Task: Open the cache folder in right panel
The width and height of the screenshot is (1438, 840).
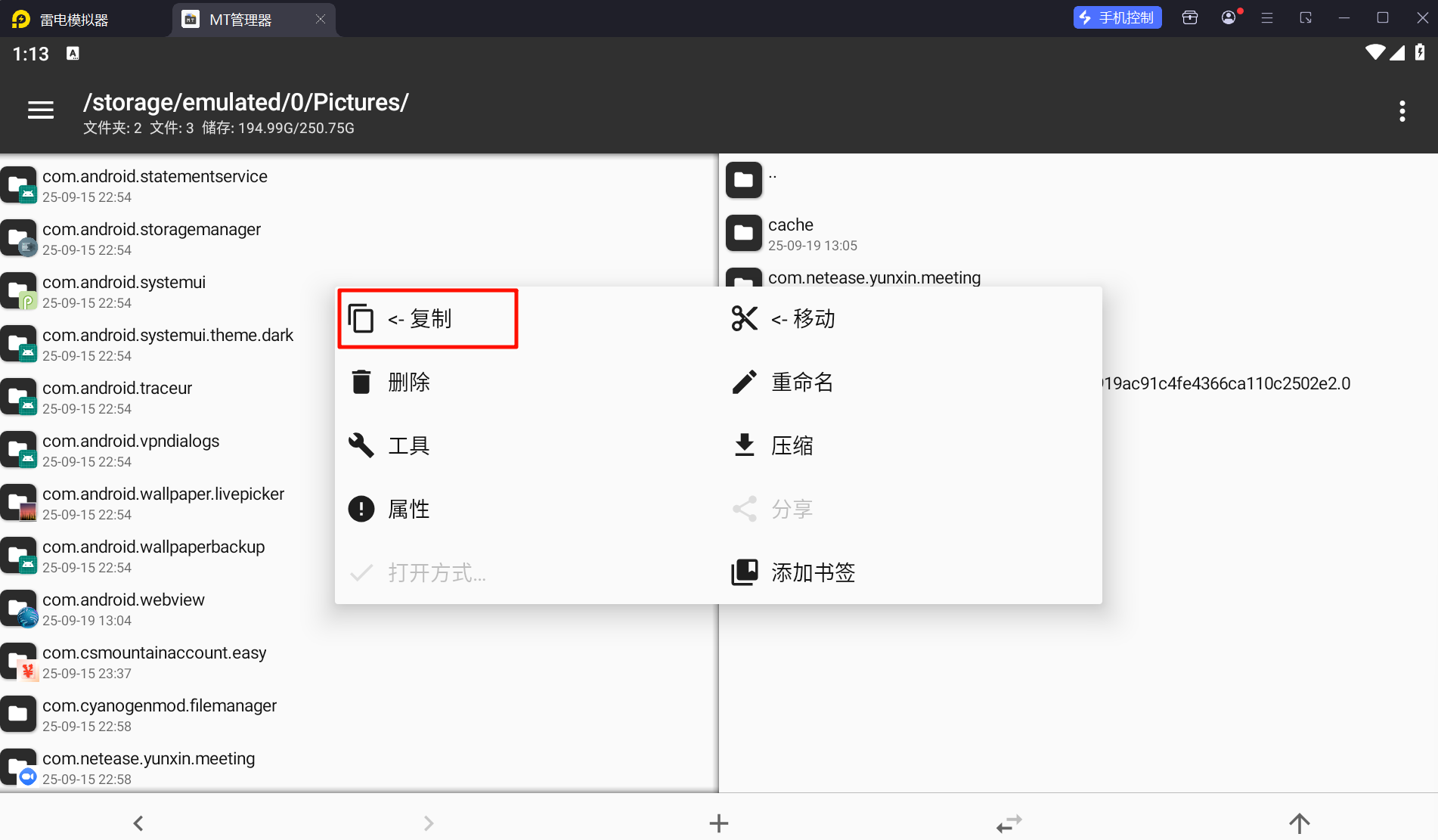Action: pos(791,234)
